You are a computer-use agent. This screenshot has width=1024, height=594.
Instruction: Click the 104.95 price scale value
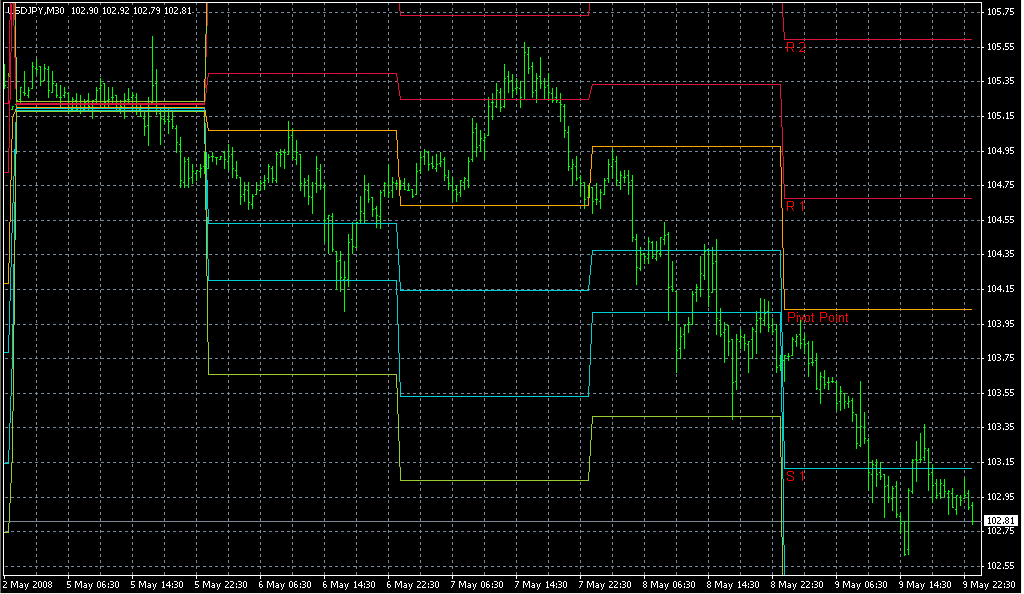point(1000,150)
